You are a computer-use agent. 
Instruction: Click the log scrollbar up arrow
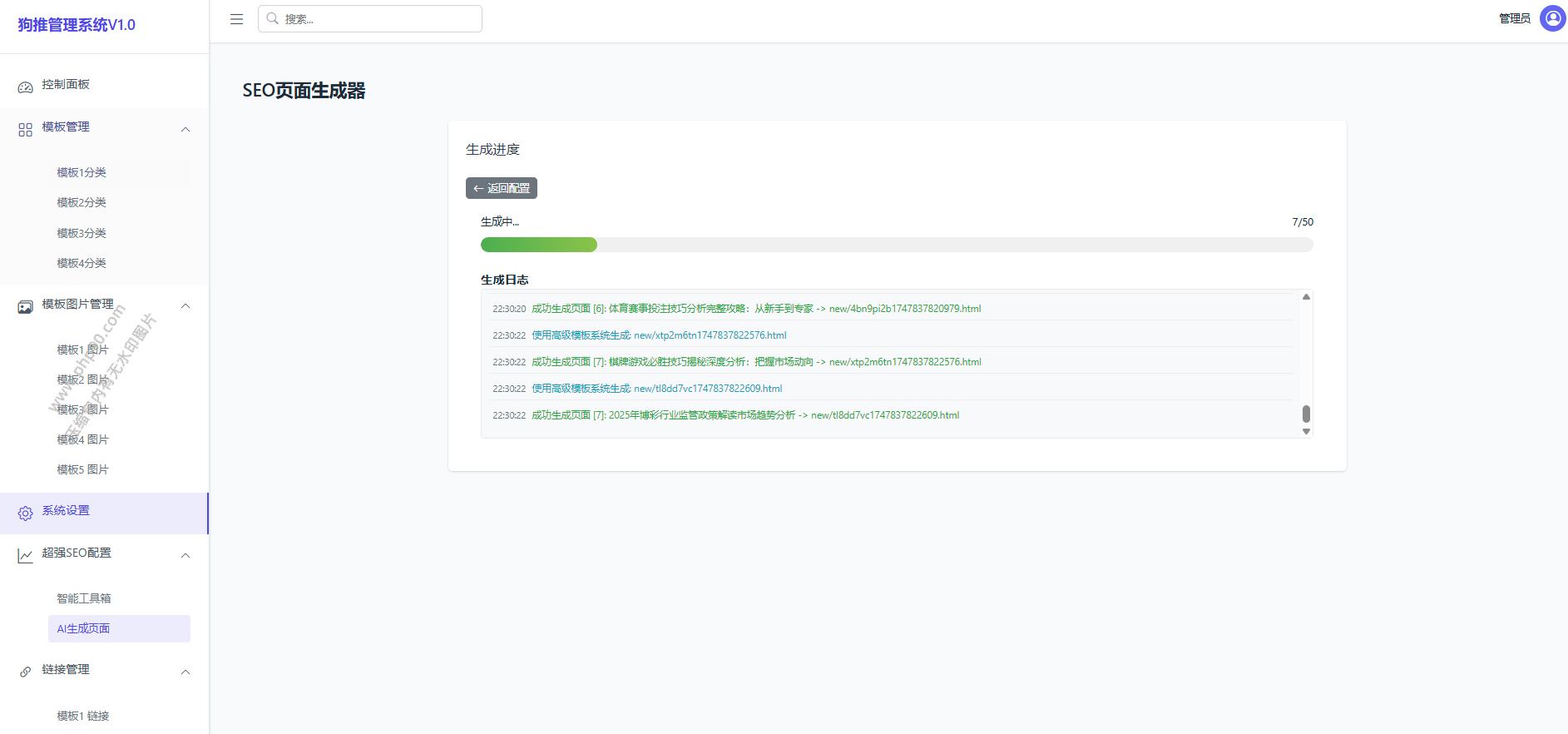click(1306, 297)
